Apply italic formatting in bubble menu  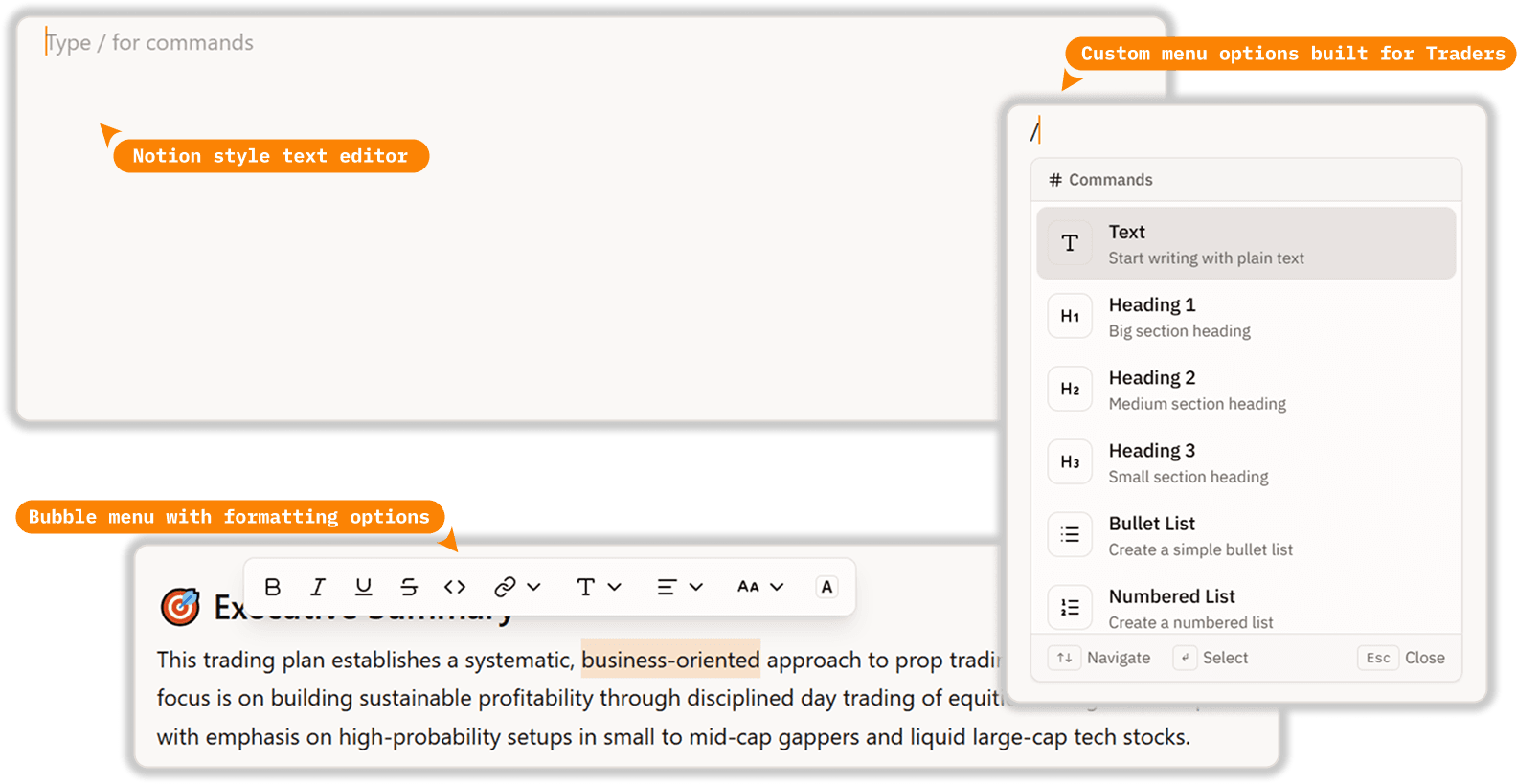pyautogui.click(x=318, y=587)
